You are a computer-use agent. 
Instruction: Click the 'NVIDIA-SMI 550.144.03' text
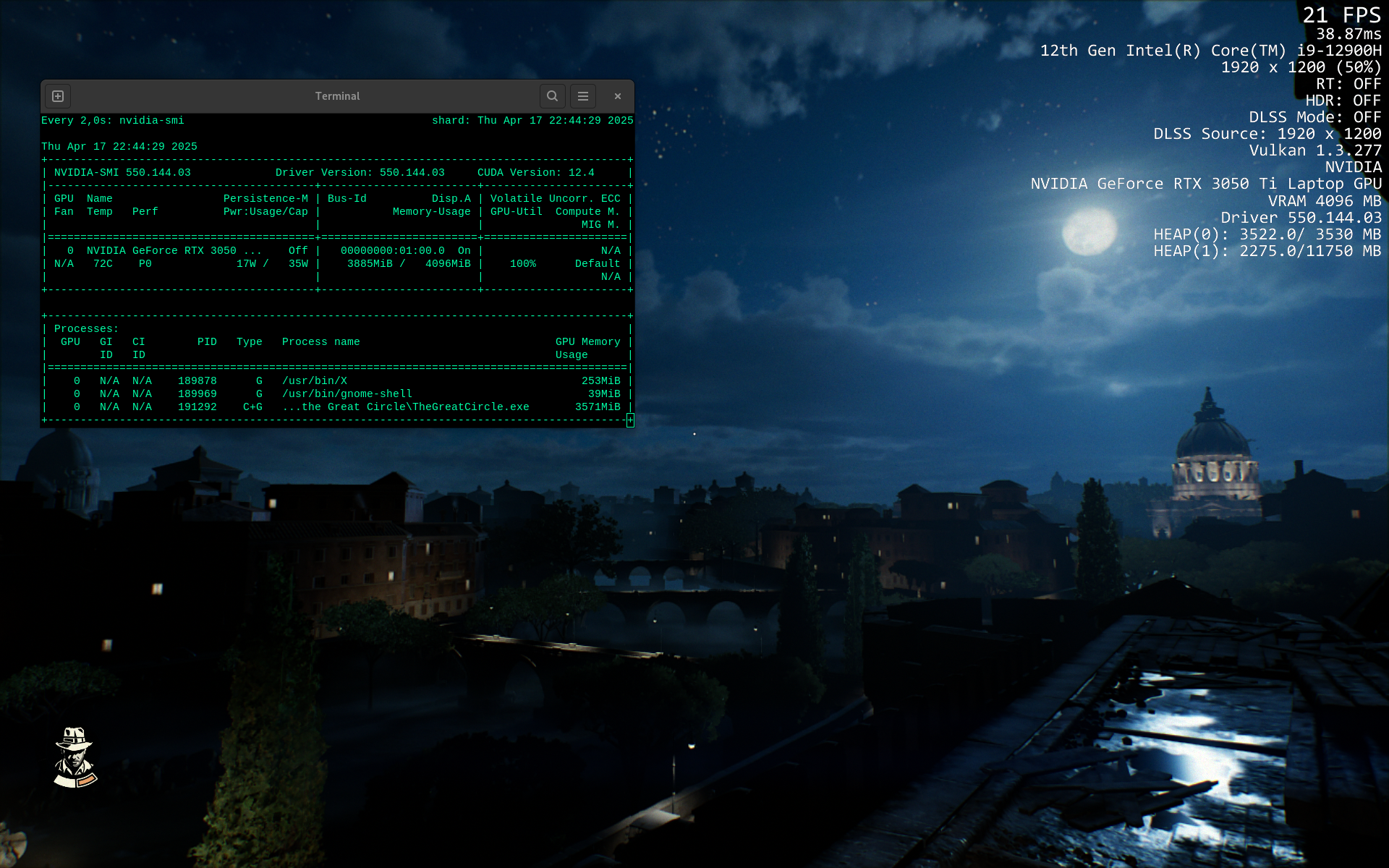click(x=122, y=173)
